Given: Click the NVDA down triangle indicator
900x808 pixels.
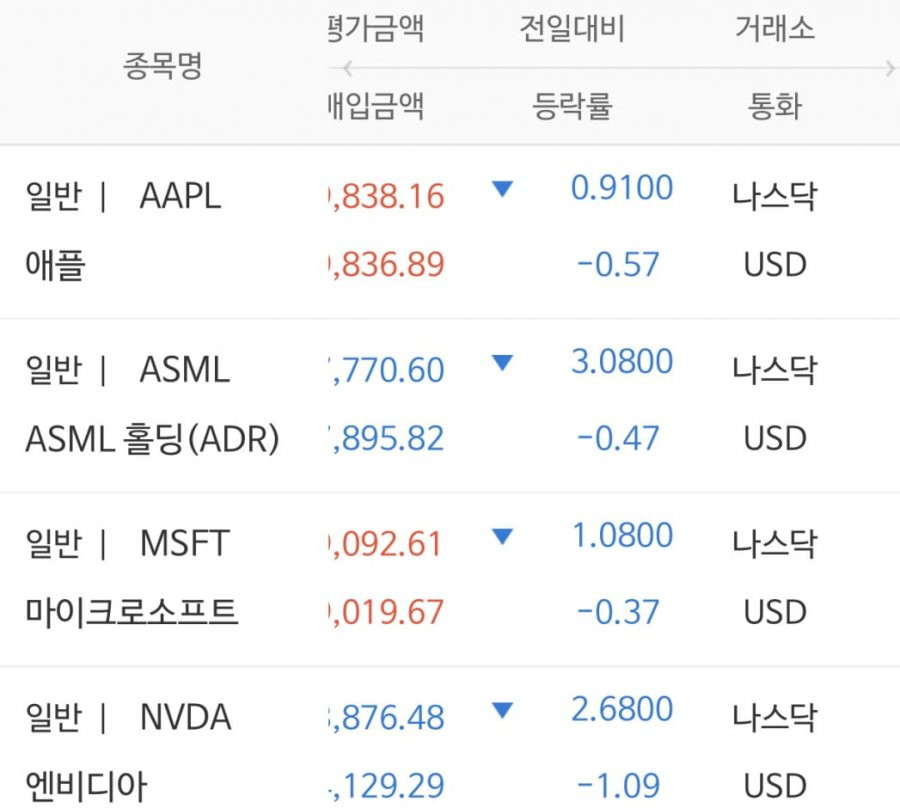Looking at the screenshot, I should tap(502, 710).
